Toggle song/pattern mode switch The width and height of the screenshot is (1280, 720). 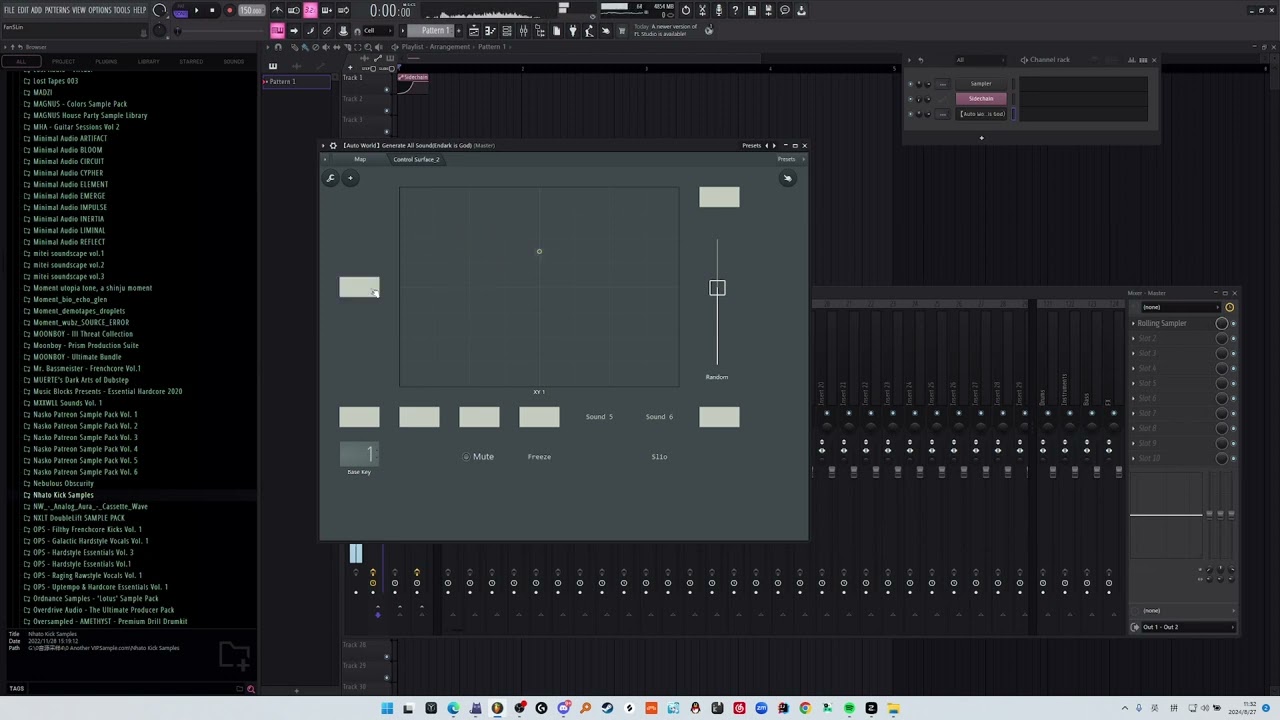(x=180, y=10)
